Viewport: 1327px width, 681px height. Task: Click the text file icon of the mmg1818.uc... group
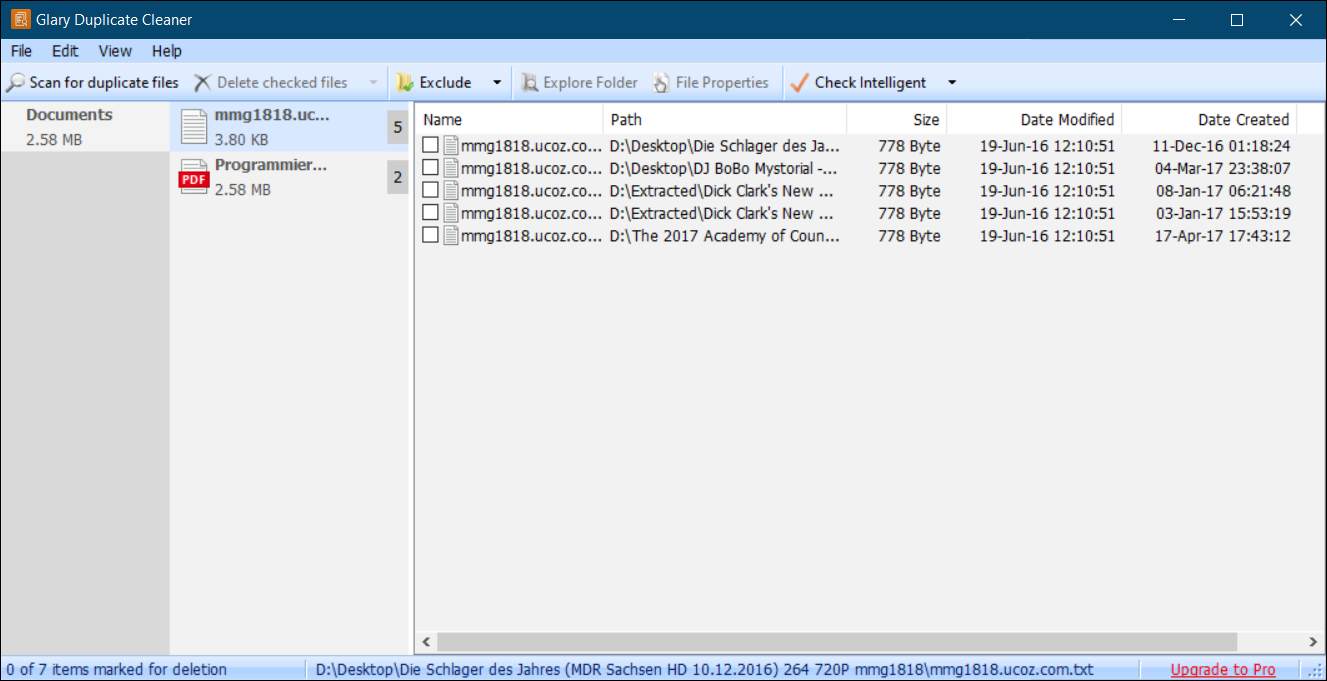point(193,127)
